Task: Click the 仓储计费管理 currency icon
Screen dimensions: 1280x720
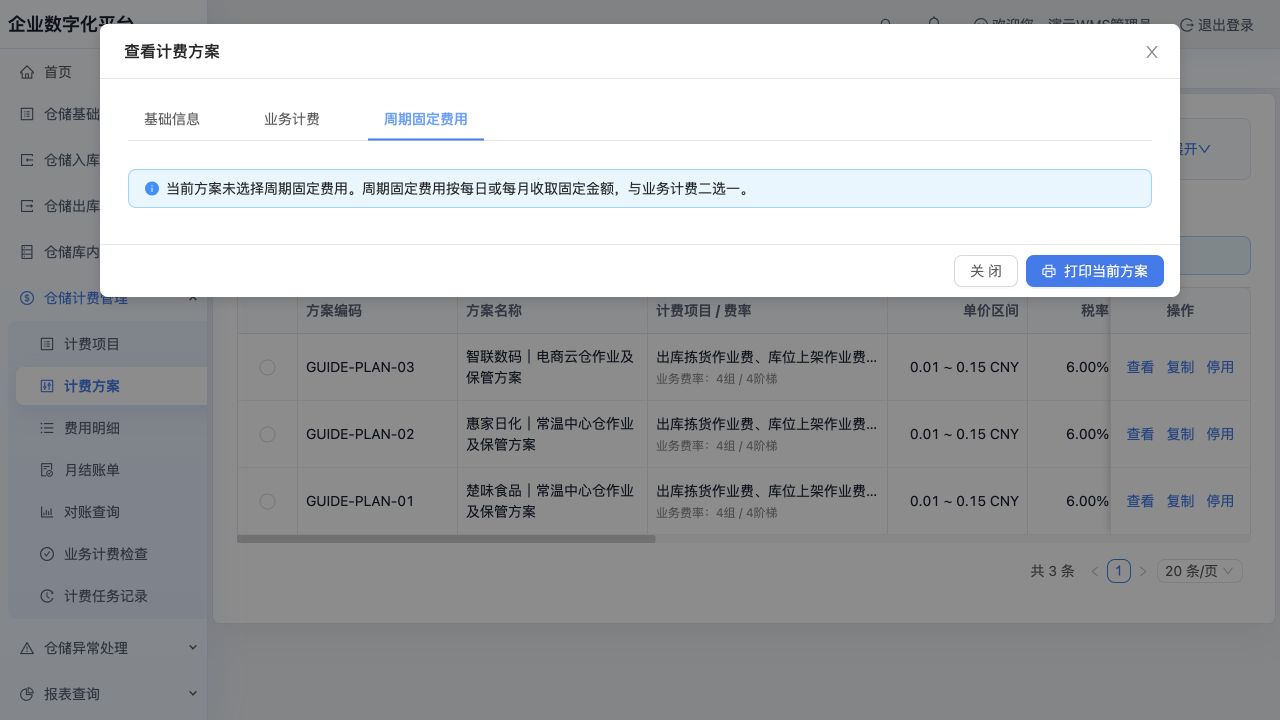Action: 27,298
